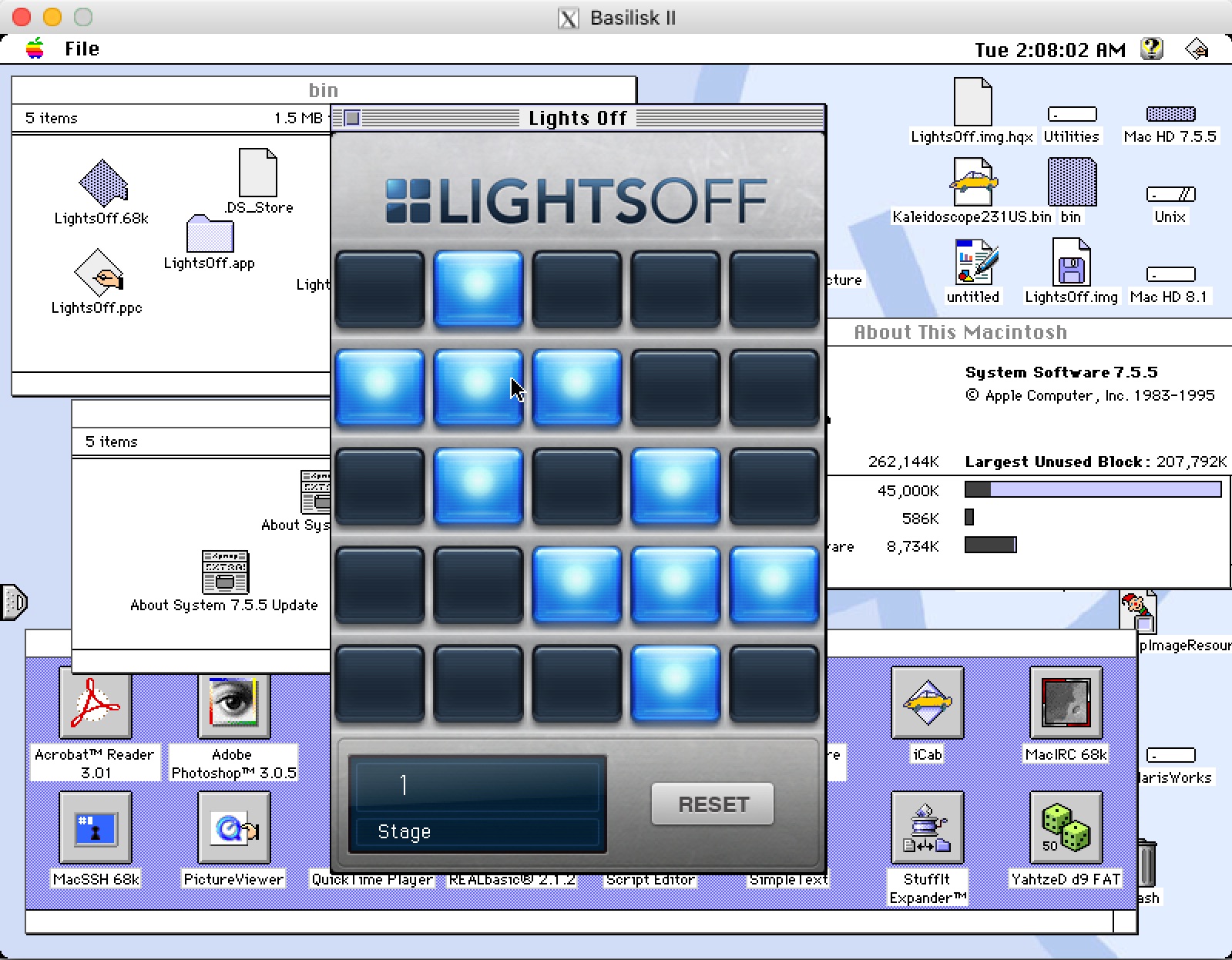Select the LightsOff.ppc icon in the bin window
This screenshot has height=960, width=1232.
99,273
